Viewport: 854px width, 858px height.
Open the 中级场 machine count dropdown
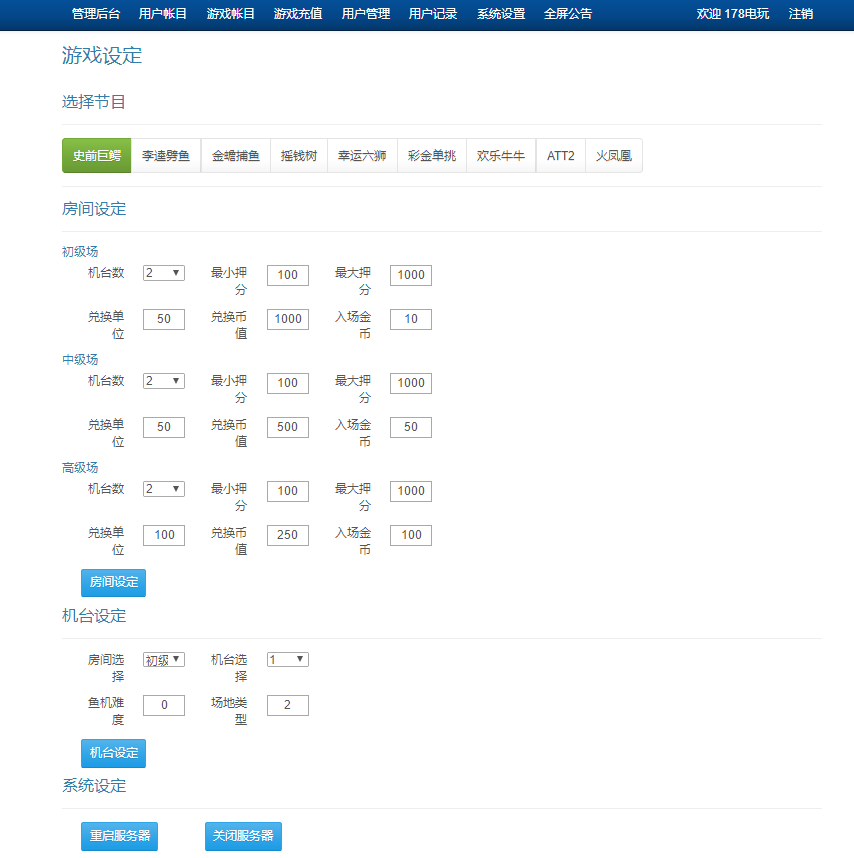(163, 382)
